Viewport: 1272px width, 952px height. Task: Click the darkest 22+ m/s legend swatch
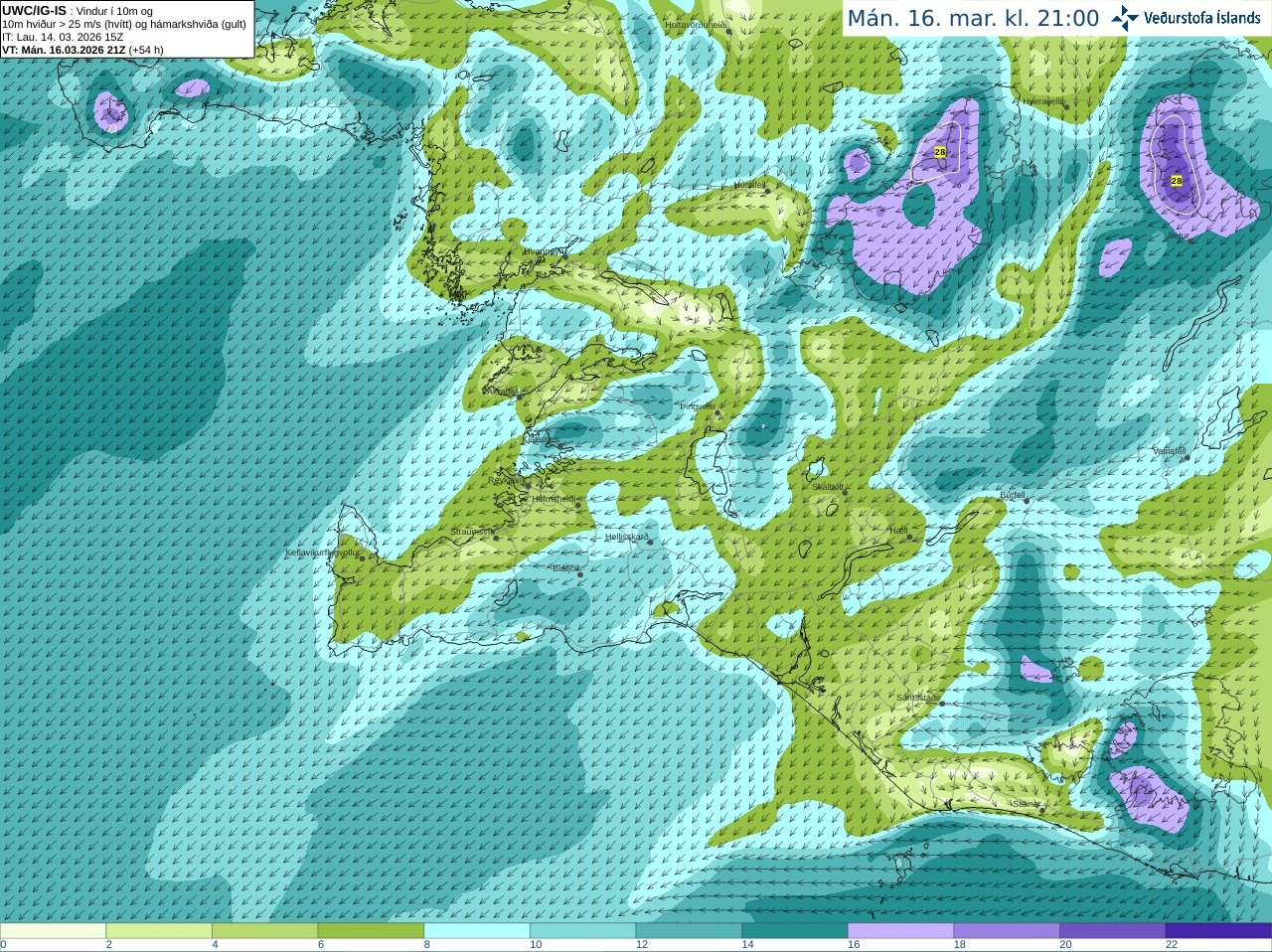tap(1218, 930)
